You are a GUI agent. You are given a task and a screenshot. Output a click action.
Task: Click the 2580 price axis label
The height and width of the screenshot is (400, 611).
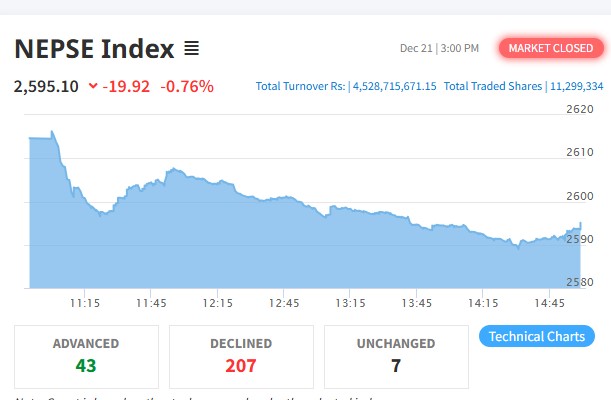[579, 283]
